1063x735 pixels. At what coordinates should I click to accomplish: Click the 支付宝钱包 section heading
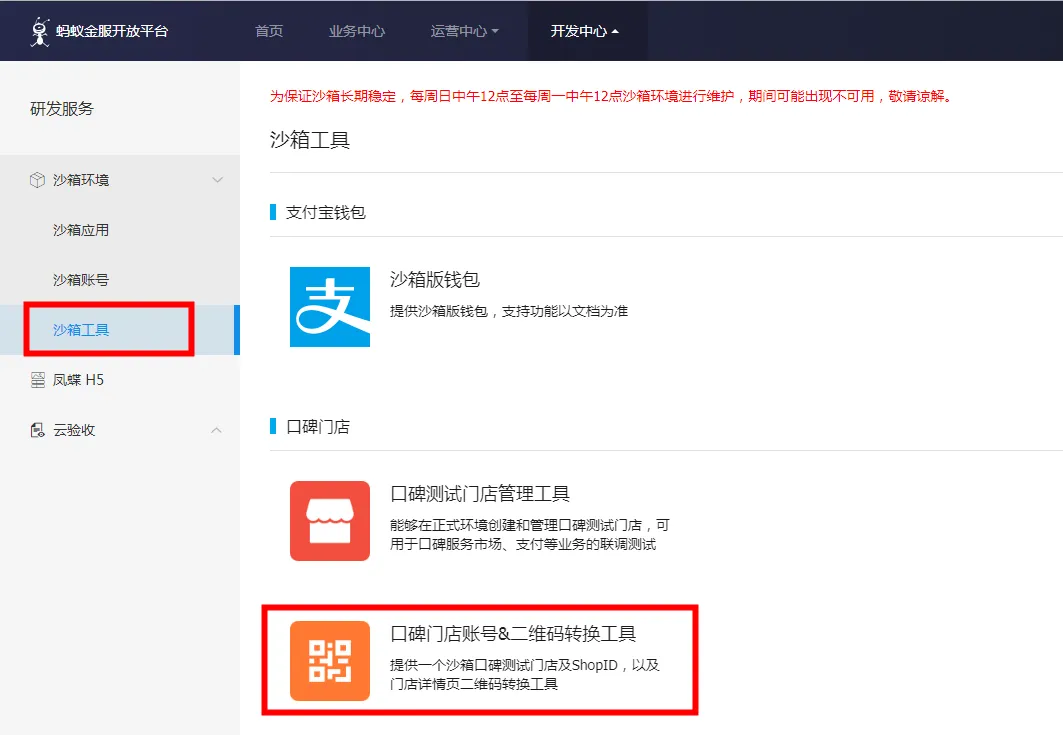pos(325,212)
